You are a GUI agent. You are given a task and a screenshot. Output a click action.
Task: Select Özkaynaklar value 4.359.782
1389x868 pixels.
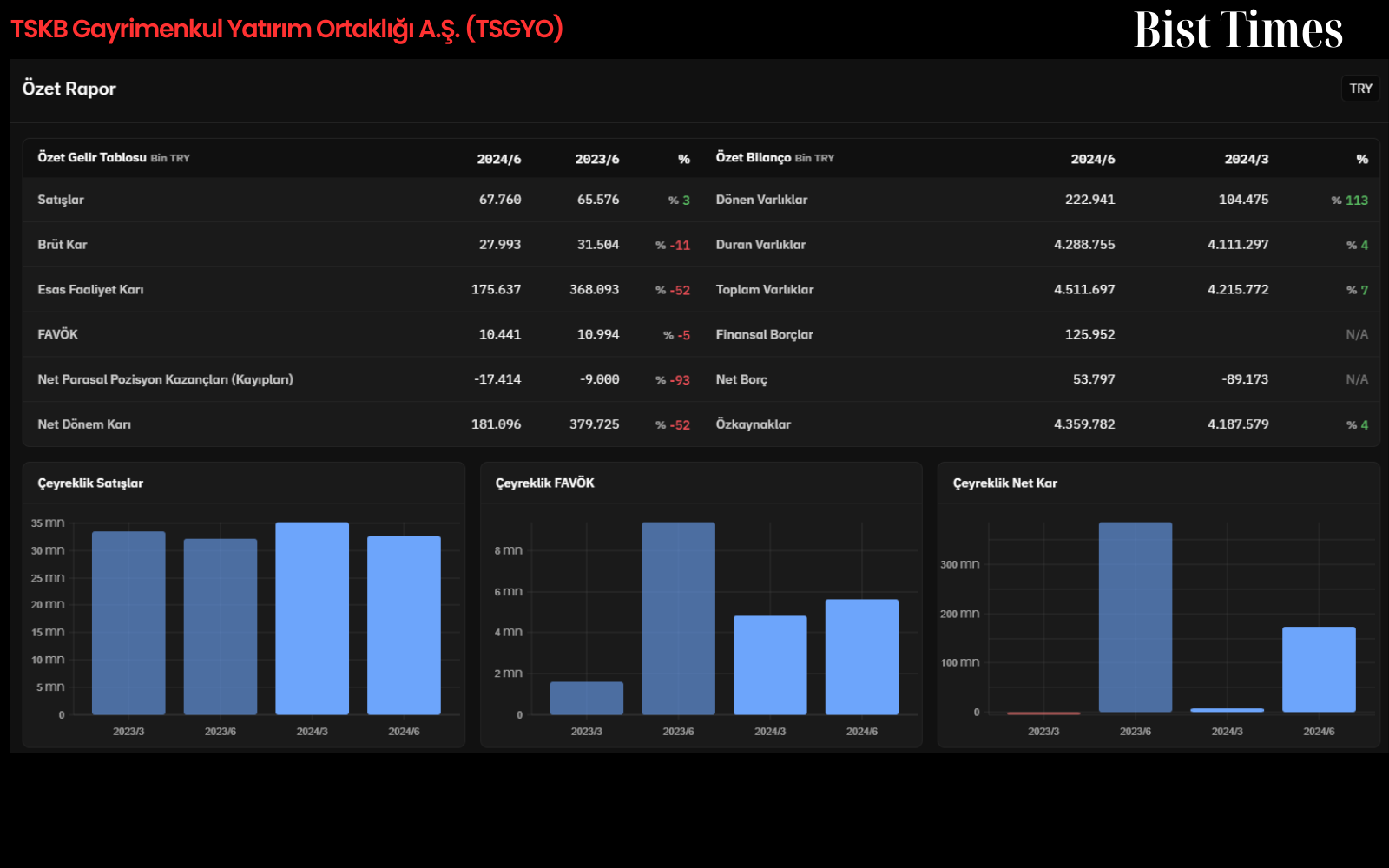[x=1084, y=424]
